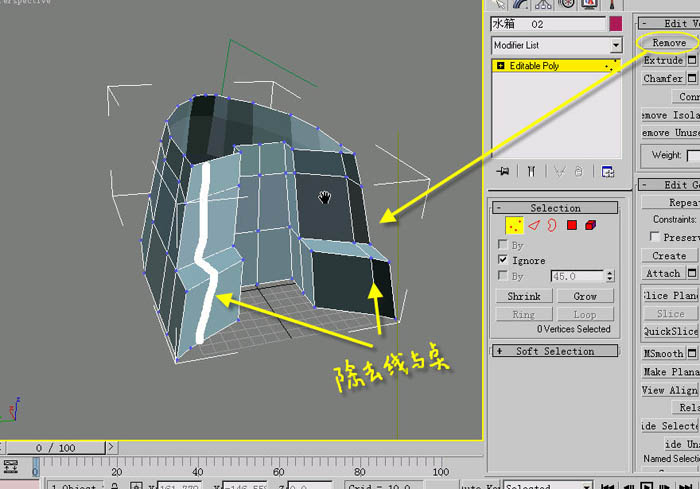Open Configure Modifier Sets icon
700x489 pixels.
click(x=608, y=171)
